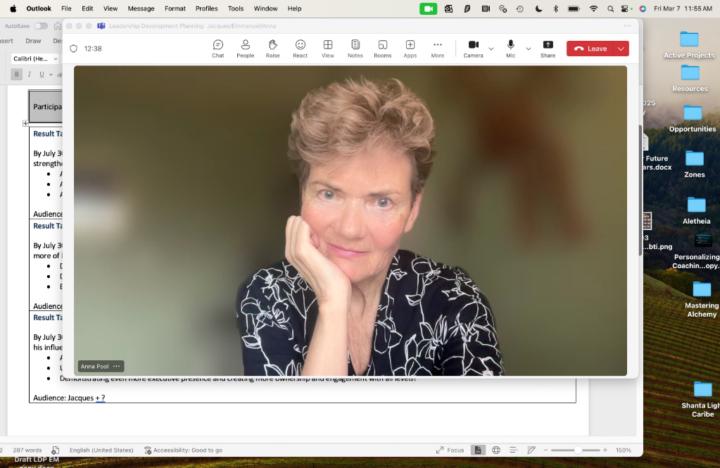
Task: Leave the Teams meeting
Action: pyautogui.click(x=591, y=49)
